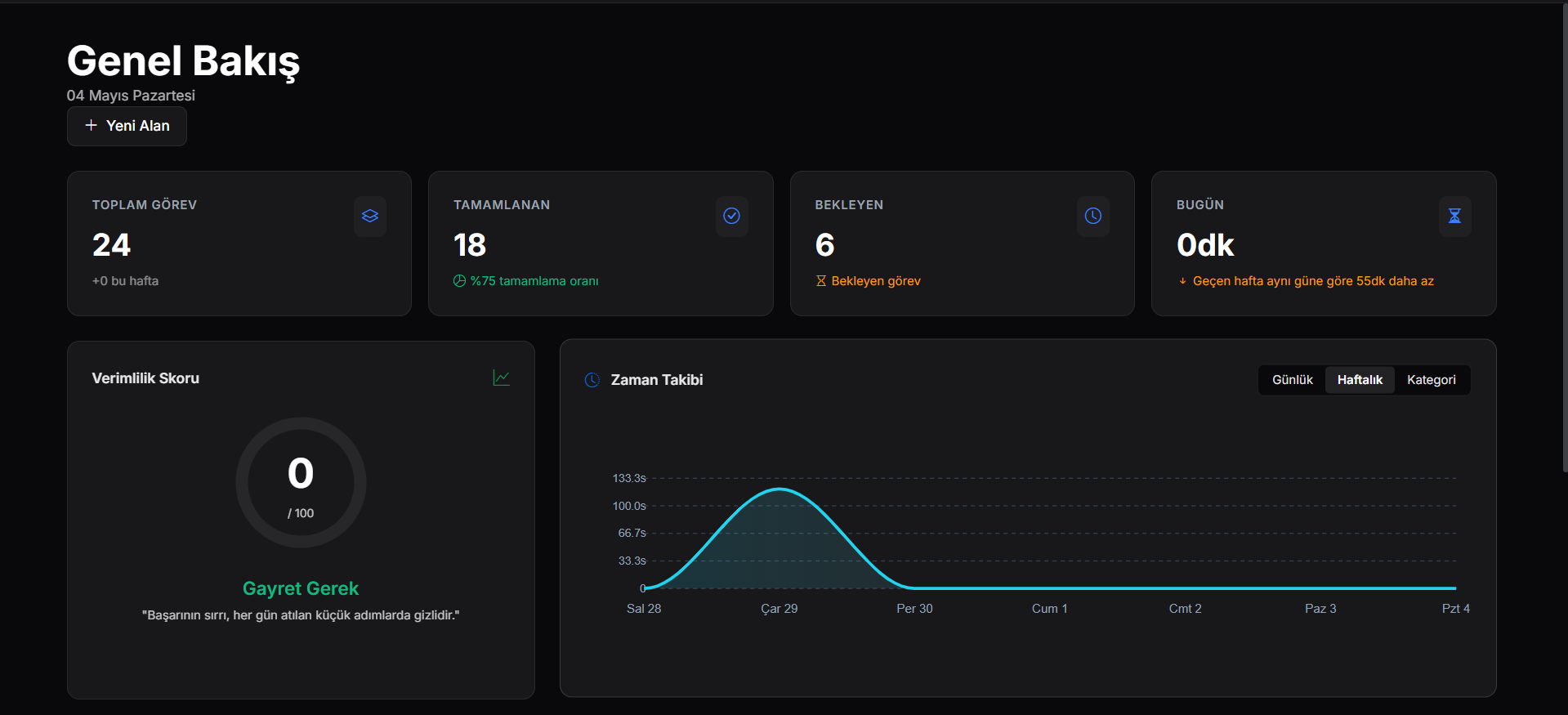The height and width of the screenshot is (715, 1568).
Task: Click Geçen hafta aynı güne göre text
Action: [x=1313, y=281]
